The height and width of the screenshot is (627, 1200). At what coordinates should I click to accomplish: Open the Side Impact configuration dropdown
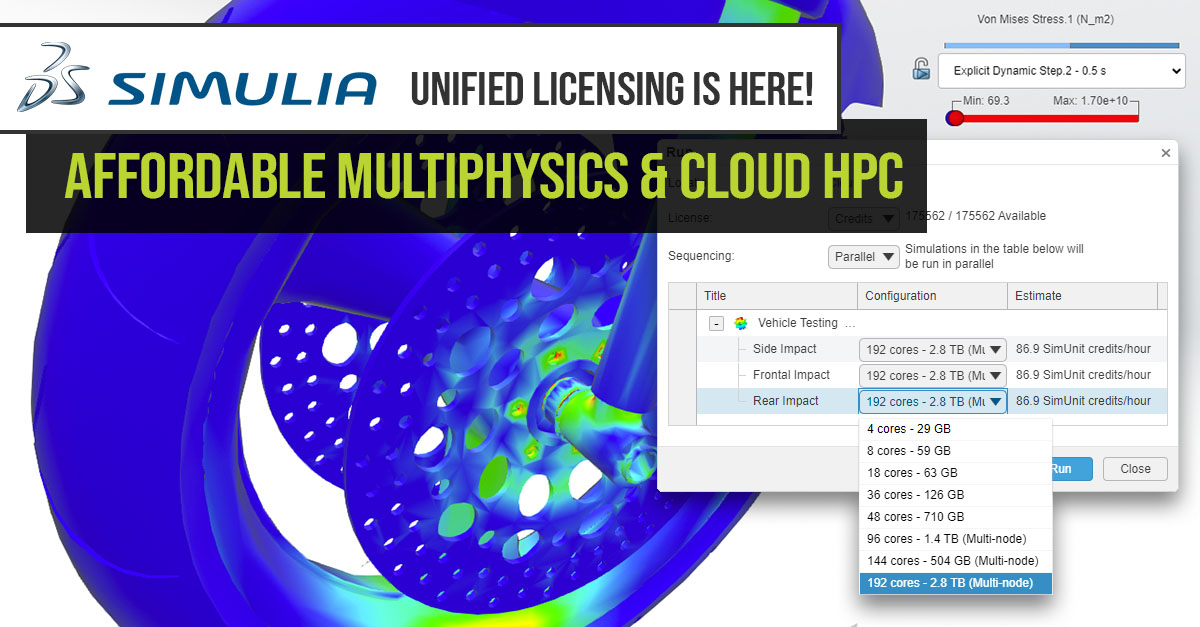(932, 348)
